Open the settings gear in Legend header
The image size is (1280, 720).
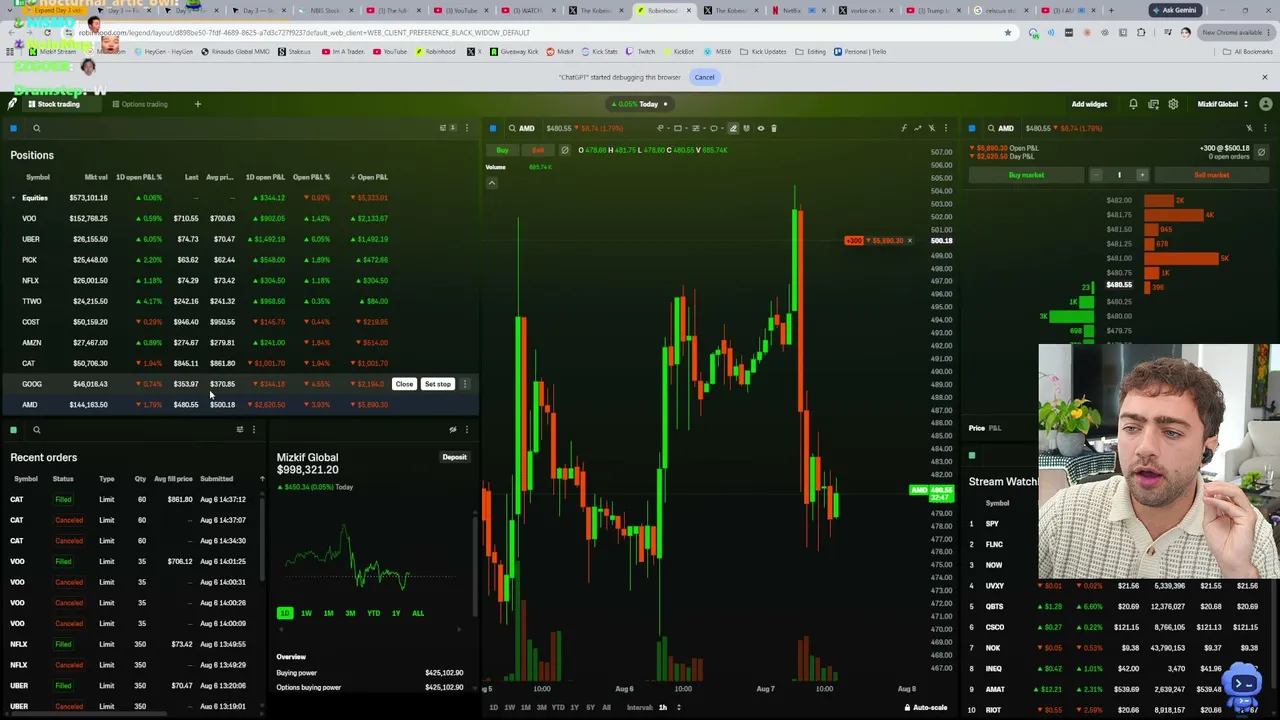[1173, 104]
